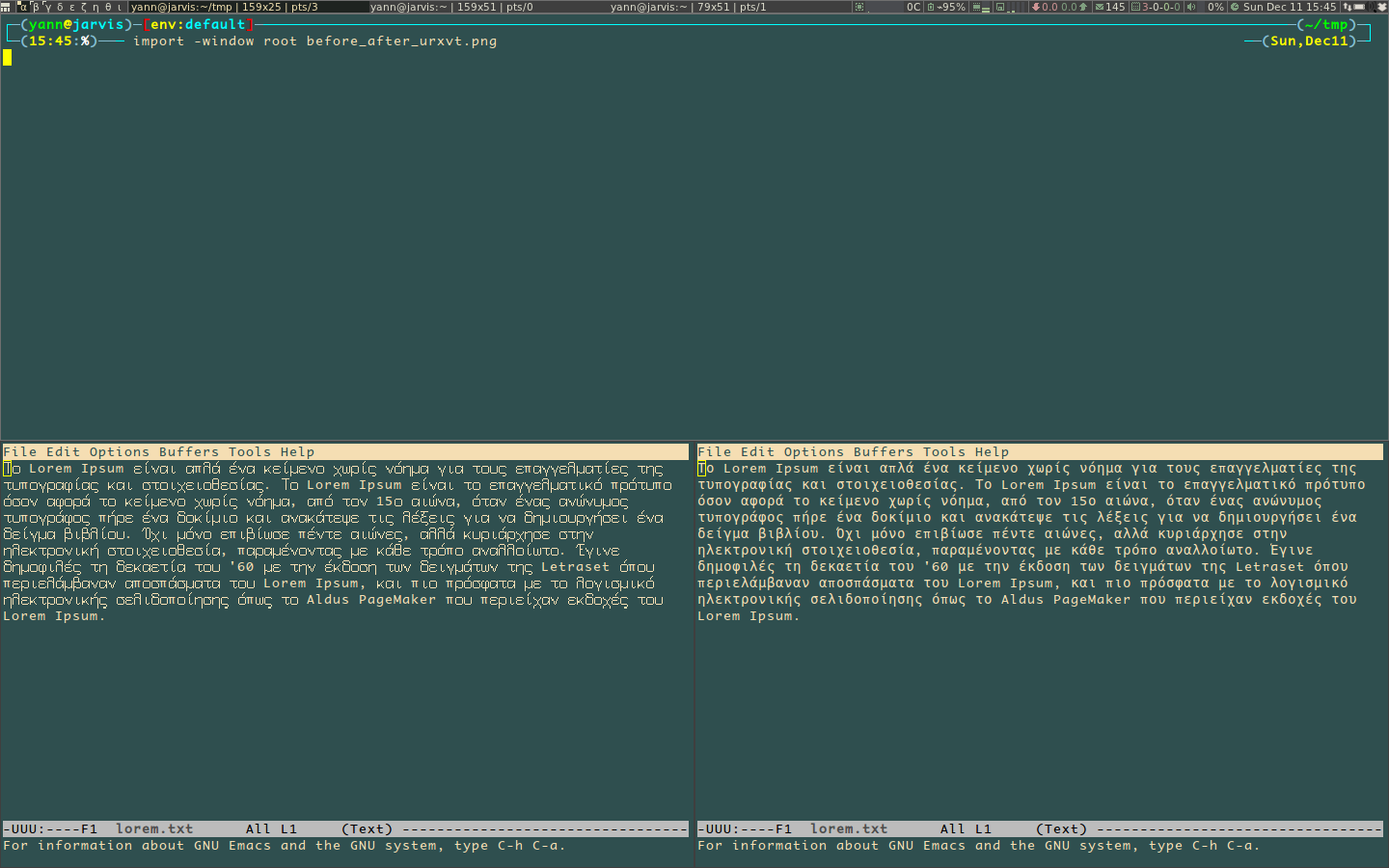Click the env:default label in the terminal prompt

[198, 24]
